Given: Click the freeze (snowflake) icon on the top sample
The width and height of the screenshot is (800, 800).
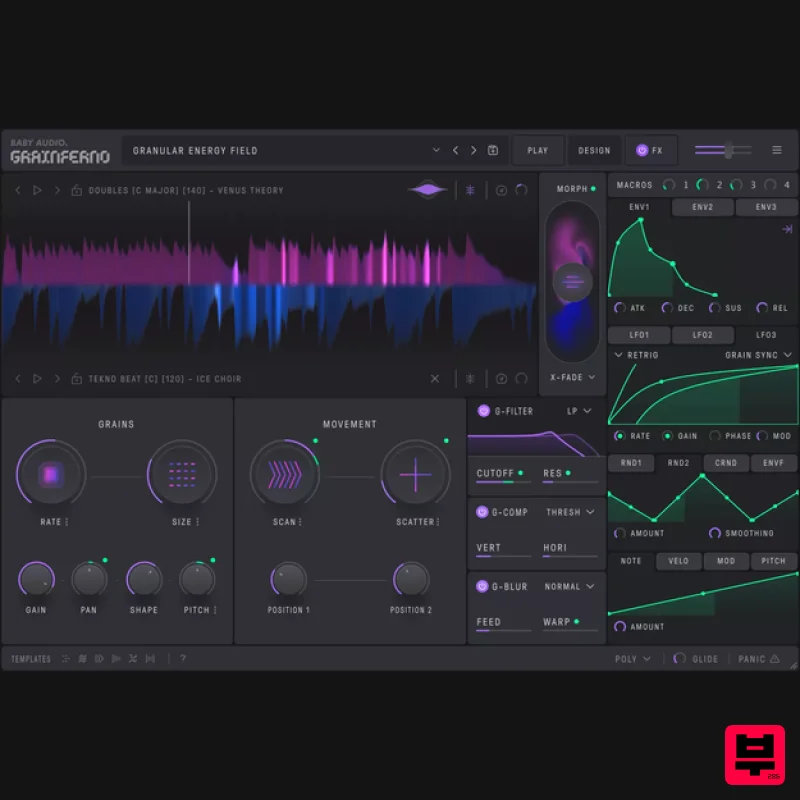Looking at the screenshot, I should tap(470, 189).
